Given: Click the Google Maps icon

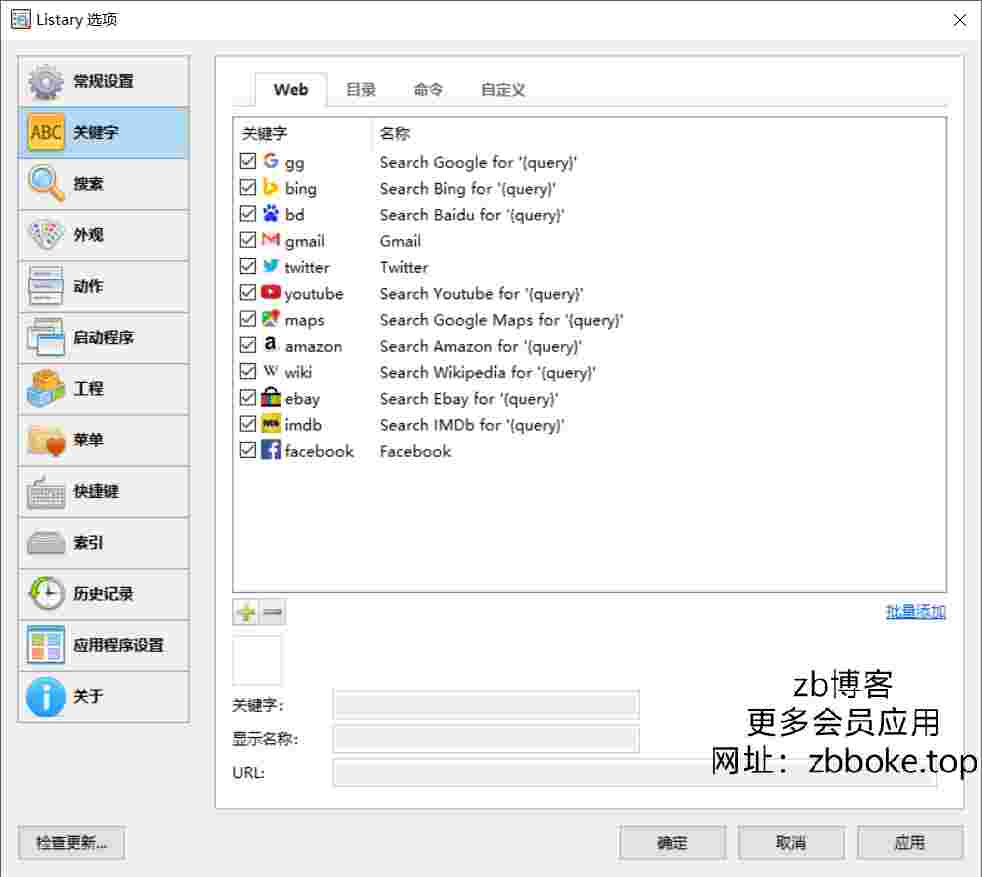Looking at the screenshot, I should (271, 318).
